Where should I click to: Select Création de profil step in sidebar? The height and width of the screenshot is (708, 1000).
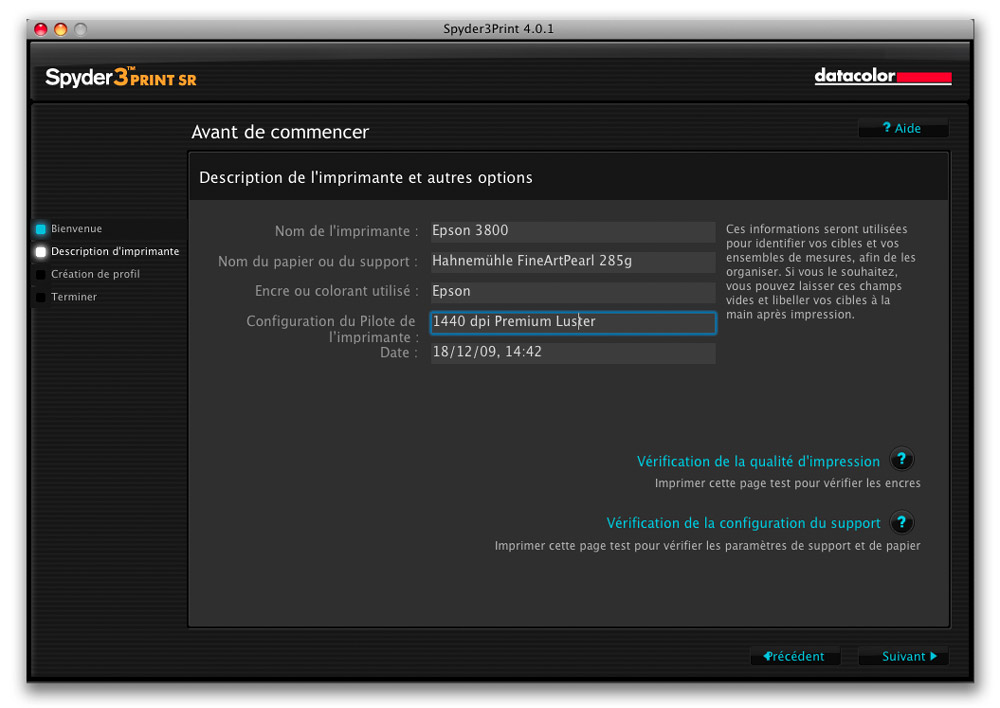point(95,274)
